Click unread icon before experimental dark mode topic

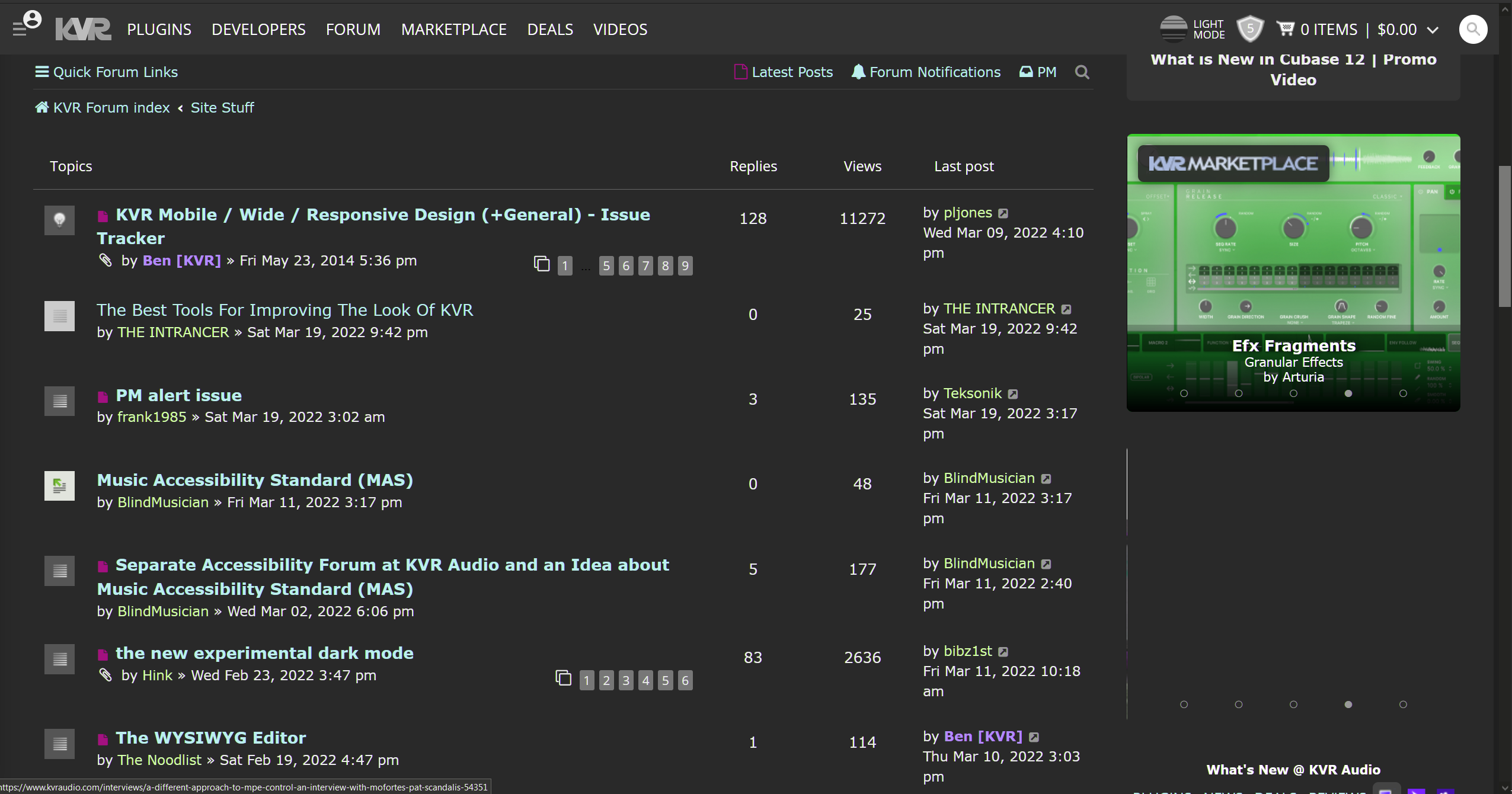(103, 654)
